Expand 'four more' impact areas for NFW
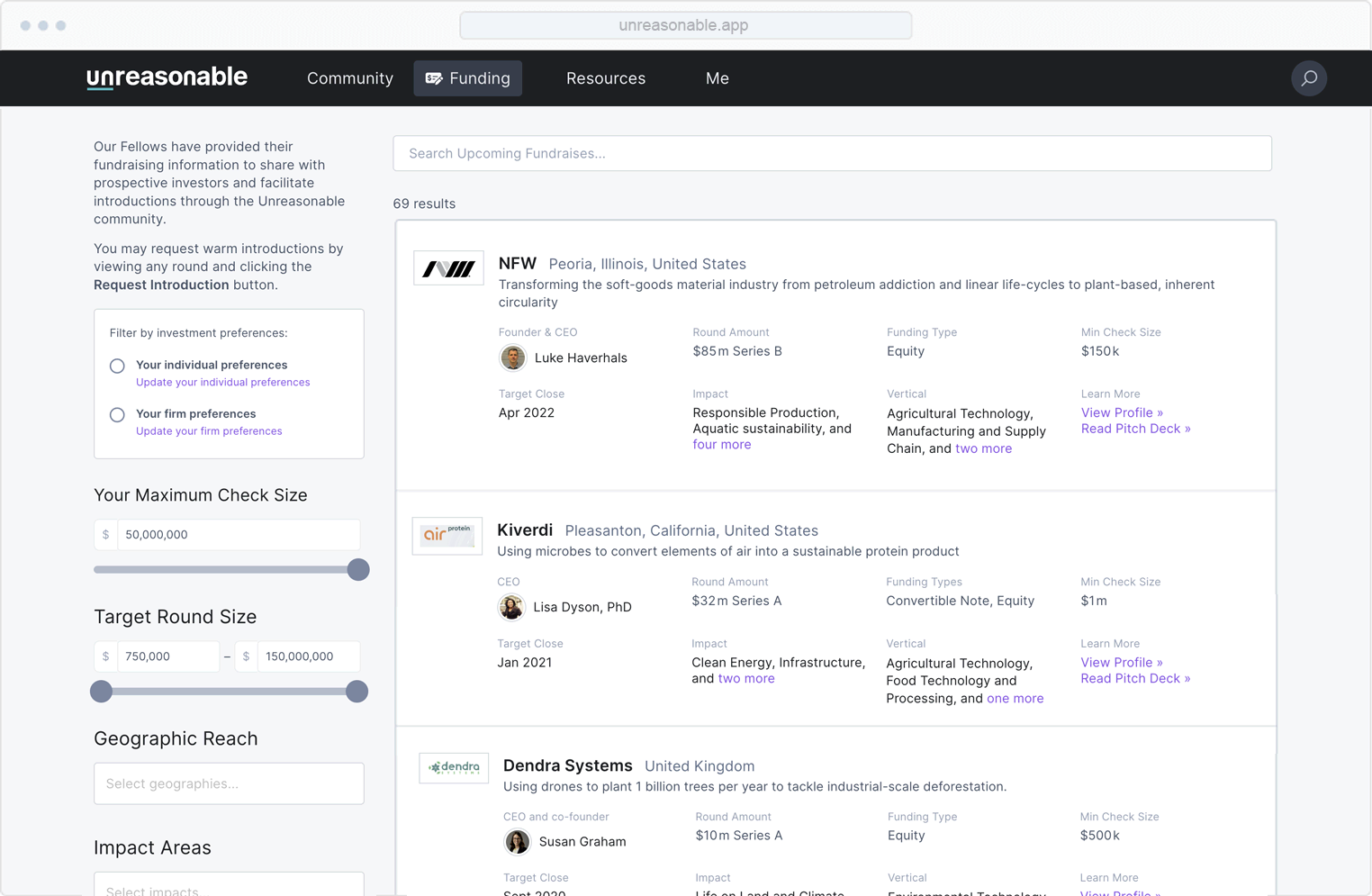This screenshot has height=896, width=1372. (721, 445)
